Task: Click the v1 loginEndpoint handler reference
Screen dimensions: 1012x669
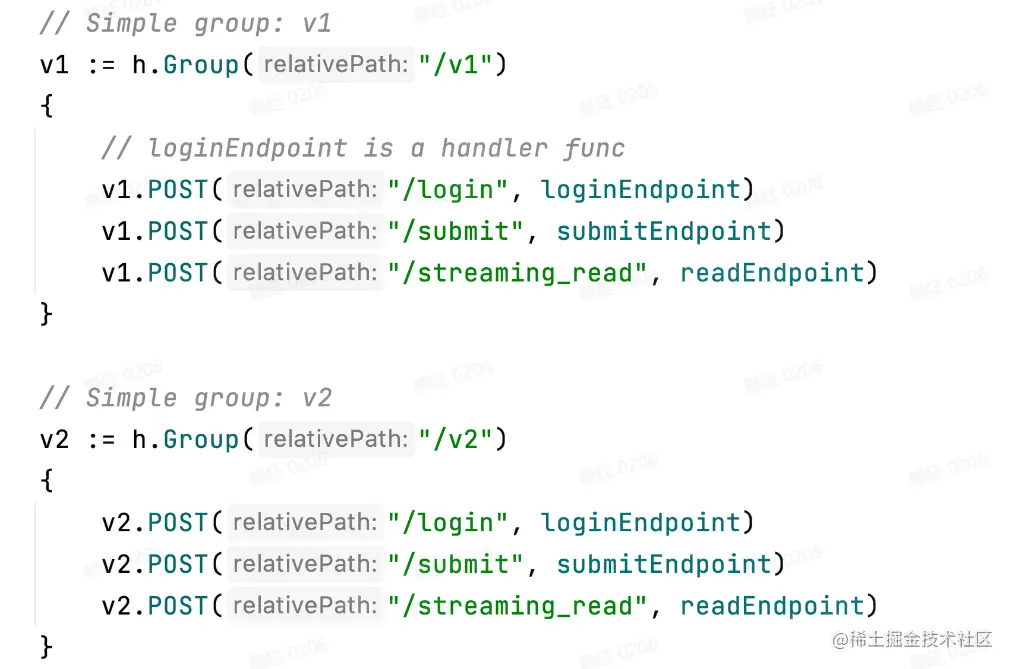Action: [640, 190]
